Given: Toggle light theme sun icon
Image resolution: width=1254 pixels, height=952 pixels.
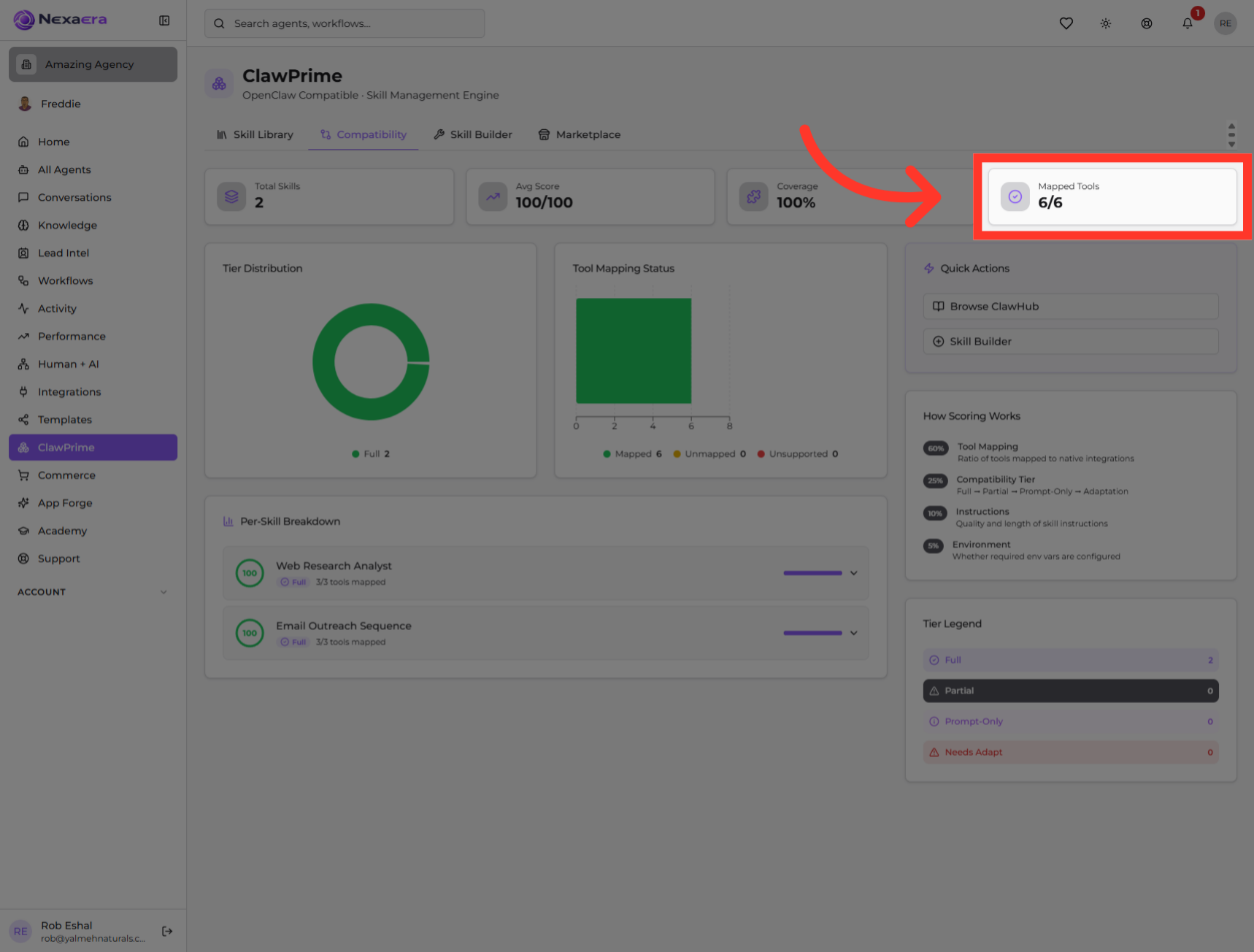Looking at the screenshot, I should pos(1106,23).
